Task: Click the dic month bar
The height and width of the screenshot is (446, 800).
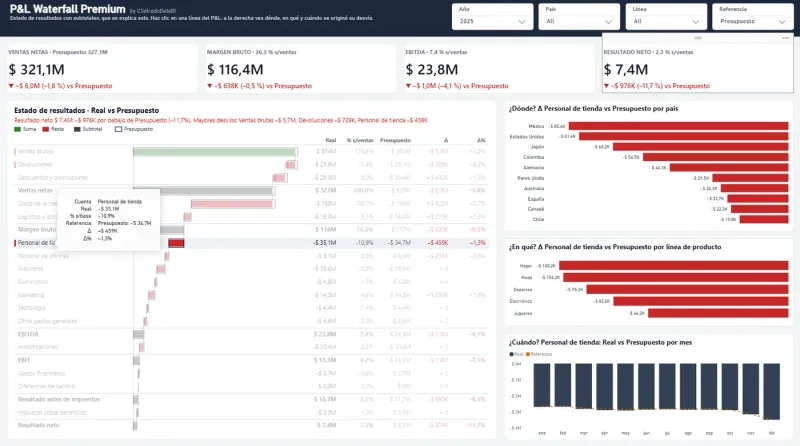Action: click(771, 391)
